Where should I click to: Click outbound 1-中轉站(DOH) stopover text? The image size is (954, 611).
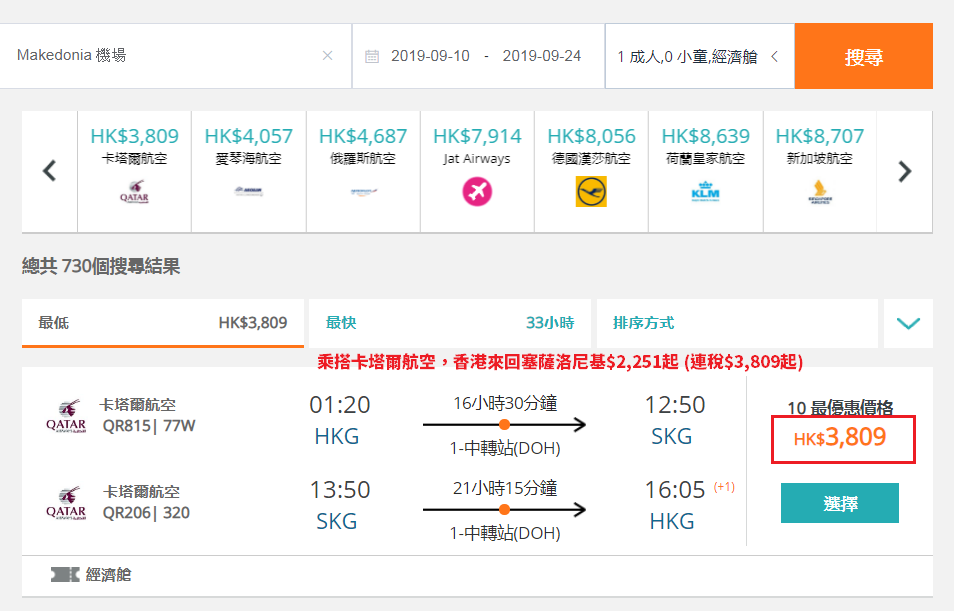pyautogui.click(x=505, y=449)
